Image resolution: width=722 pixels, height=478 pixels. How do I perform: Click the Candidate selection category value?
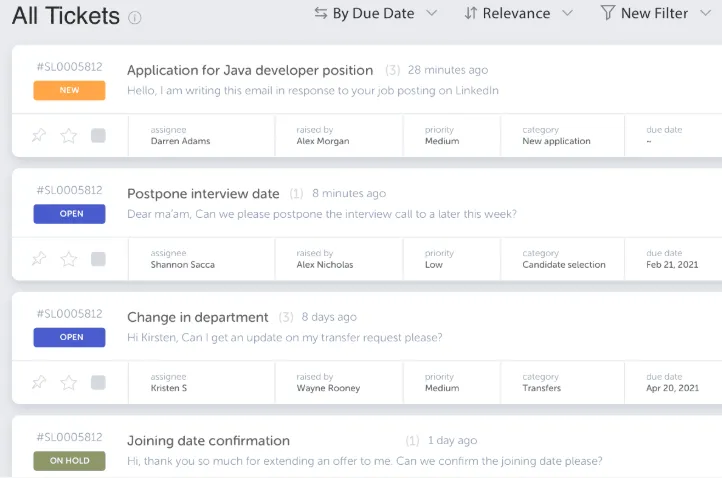pyautogui.click(x=564, y=264)
